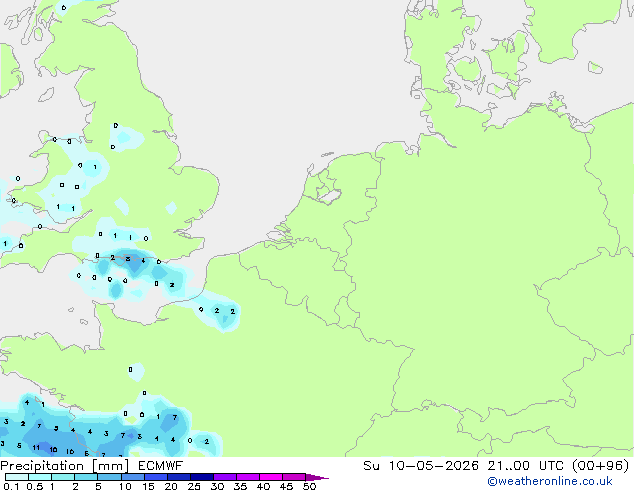
Task: Choose the 10–15 mm legend color box
Action: tap(132, 477)
